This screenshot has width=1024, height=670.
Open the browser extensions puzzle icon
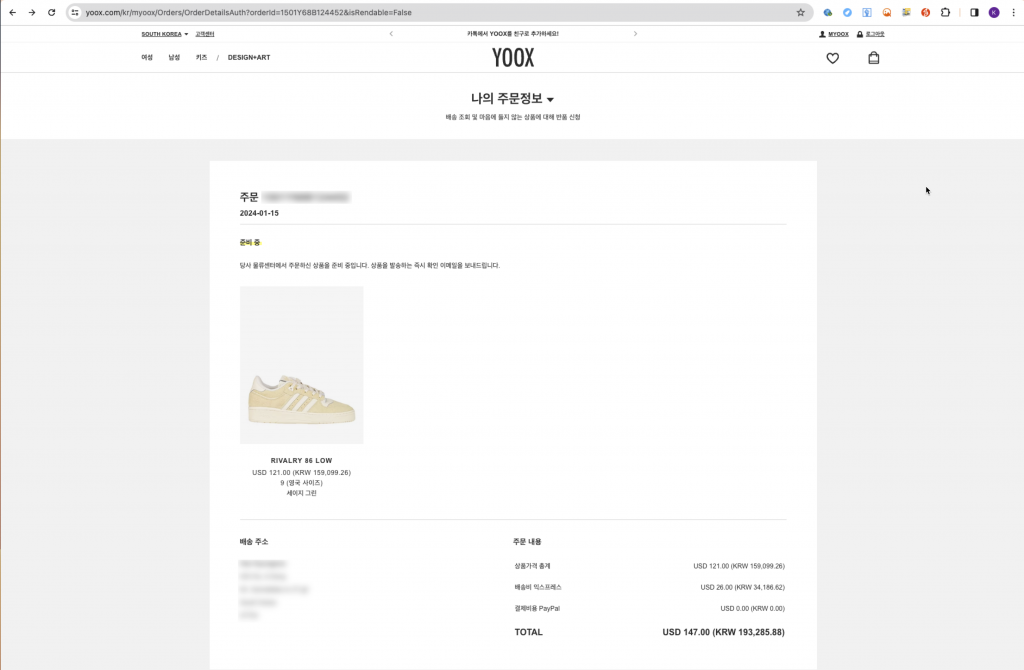[945, 12]
